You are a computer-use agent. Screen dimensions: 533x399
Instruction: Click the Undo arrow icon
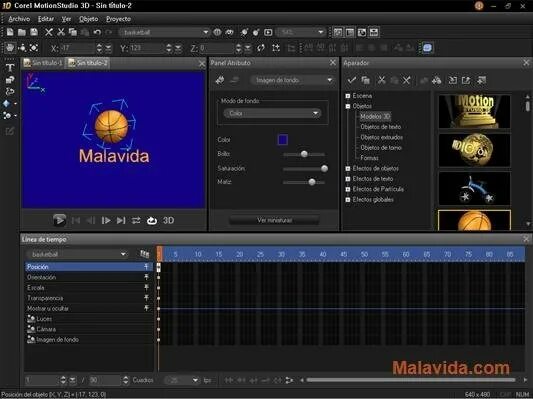pos(97,32)
